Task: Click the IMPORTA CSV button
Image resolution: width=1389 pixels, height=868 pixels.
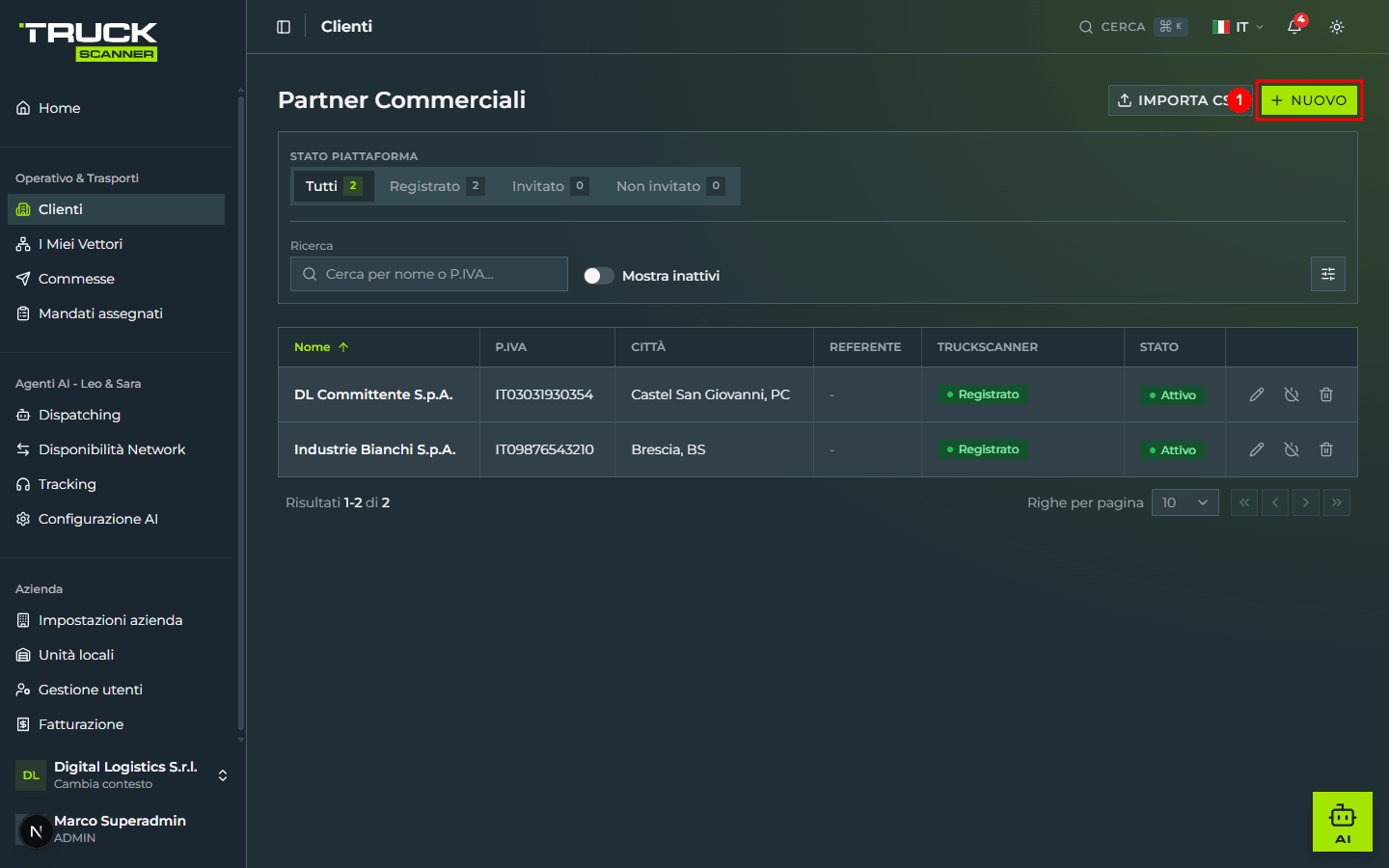Action: (x=1179, y=100)
